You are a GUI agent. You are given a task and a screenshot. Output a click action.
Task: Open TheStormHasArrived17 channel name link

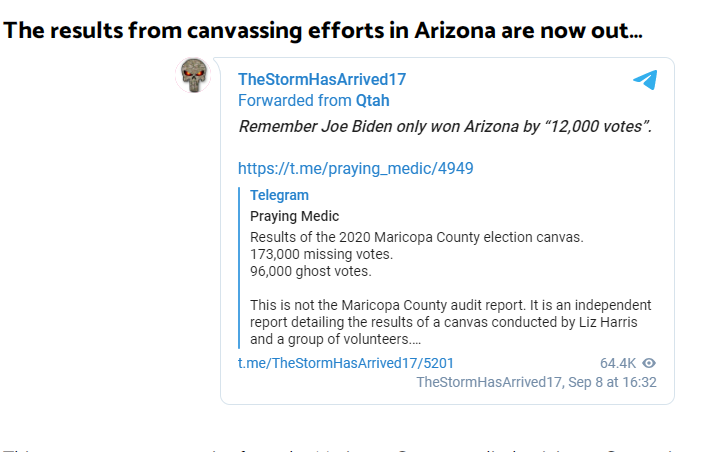(322, 79)
